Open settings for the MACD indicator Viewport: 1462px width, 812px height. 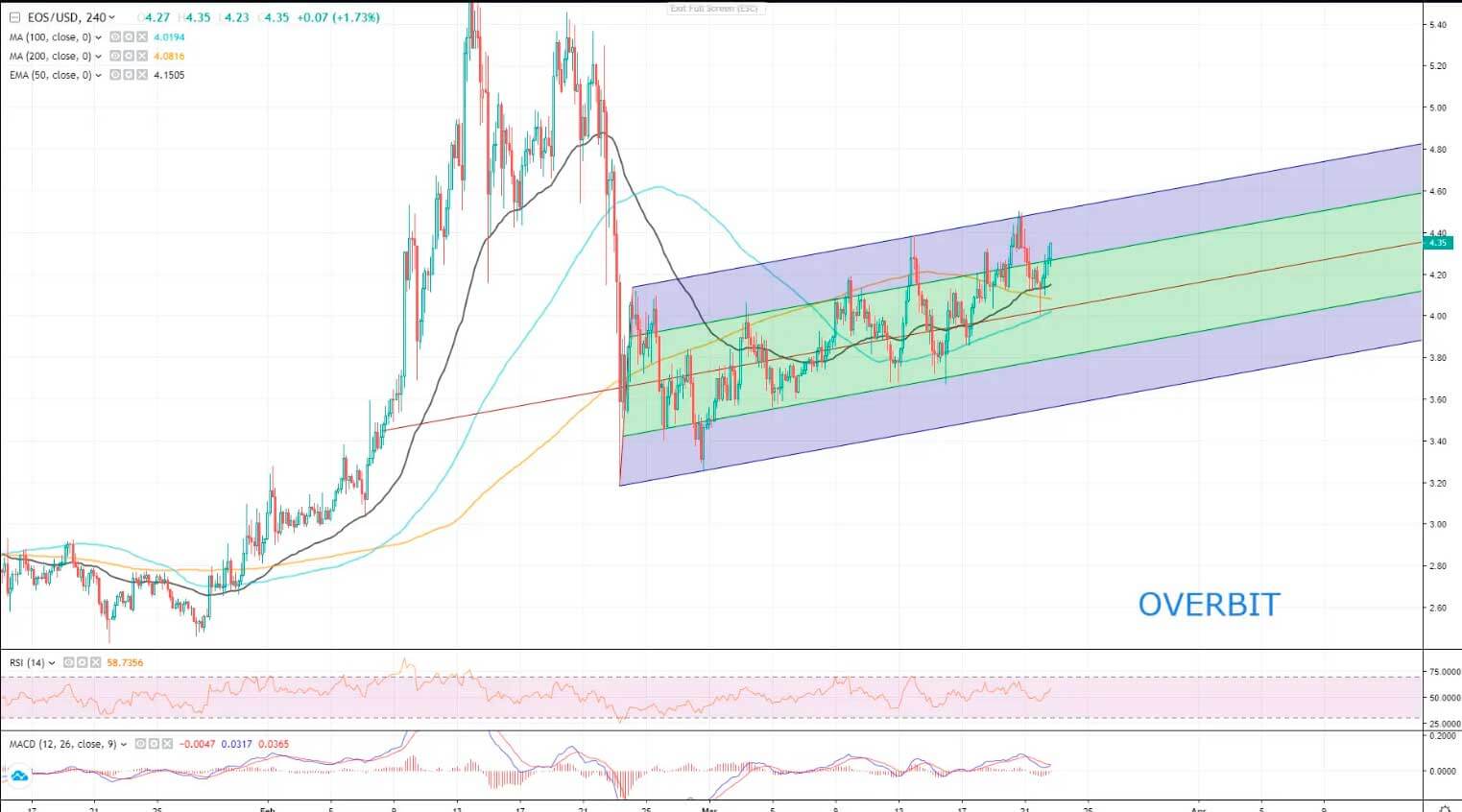[154, 744]
